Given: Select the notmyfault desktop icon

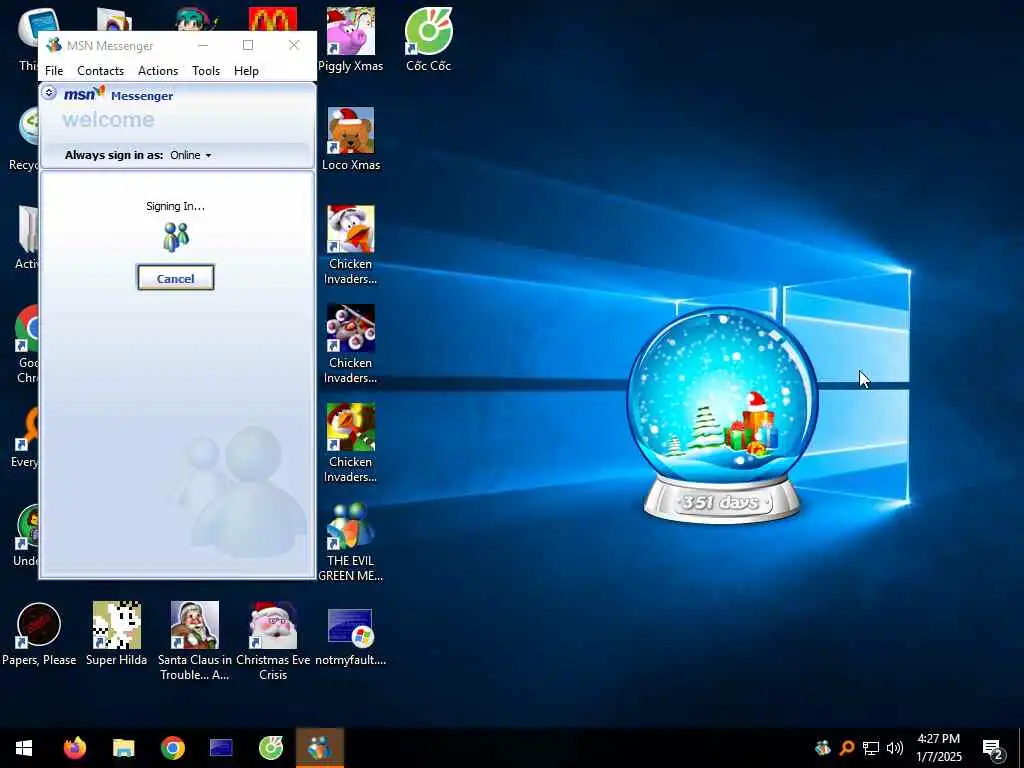Looking at the screenshot, I should [x=351, y=637].
